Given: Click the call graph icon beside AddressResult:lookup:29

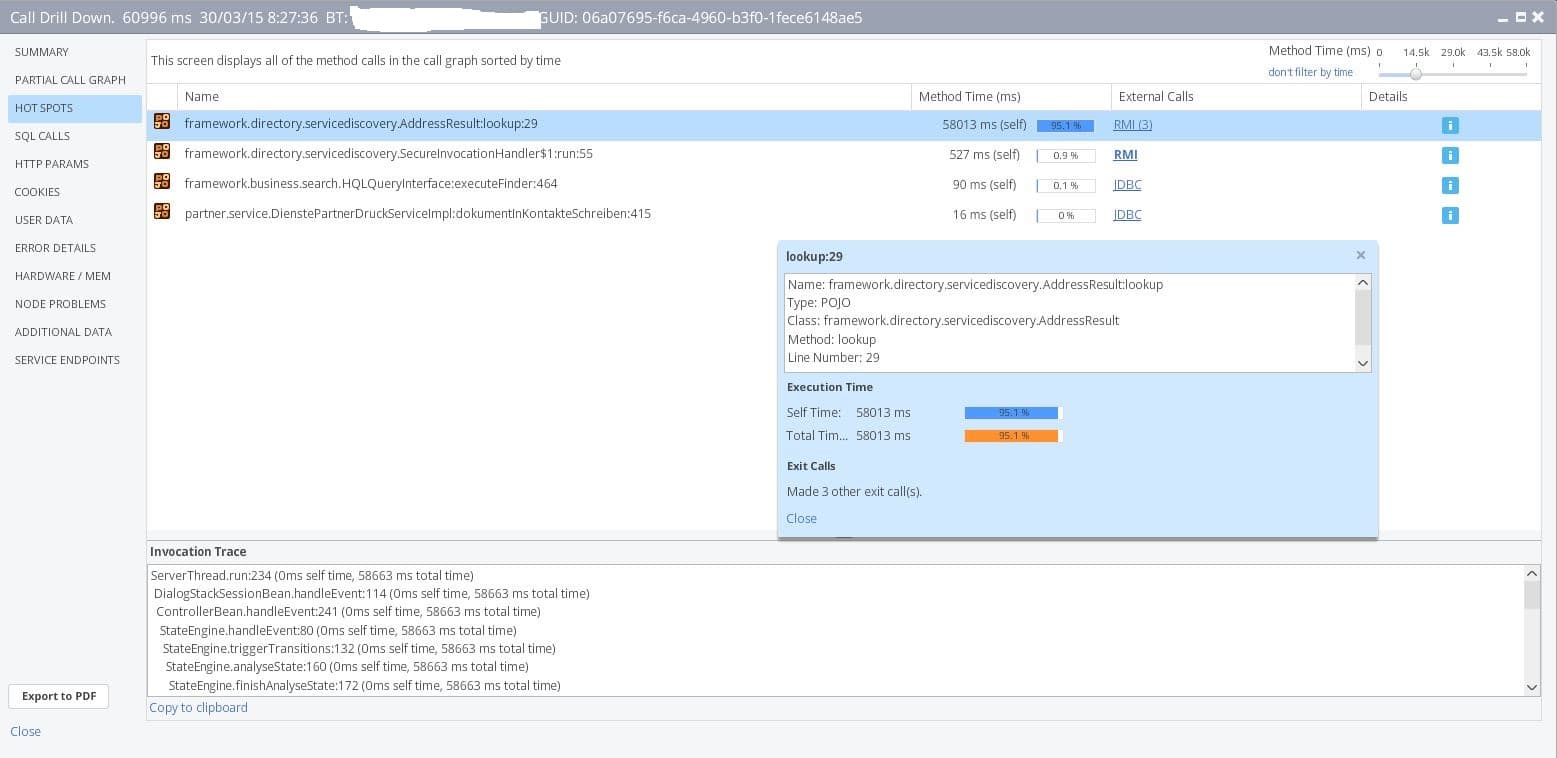Looking at the screenshot, I should (x=162, y=122).
